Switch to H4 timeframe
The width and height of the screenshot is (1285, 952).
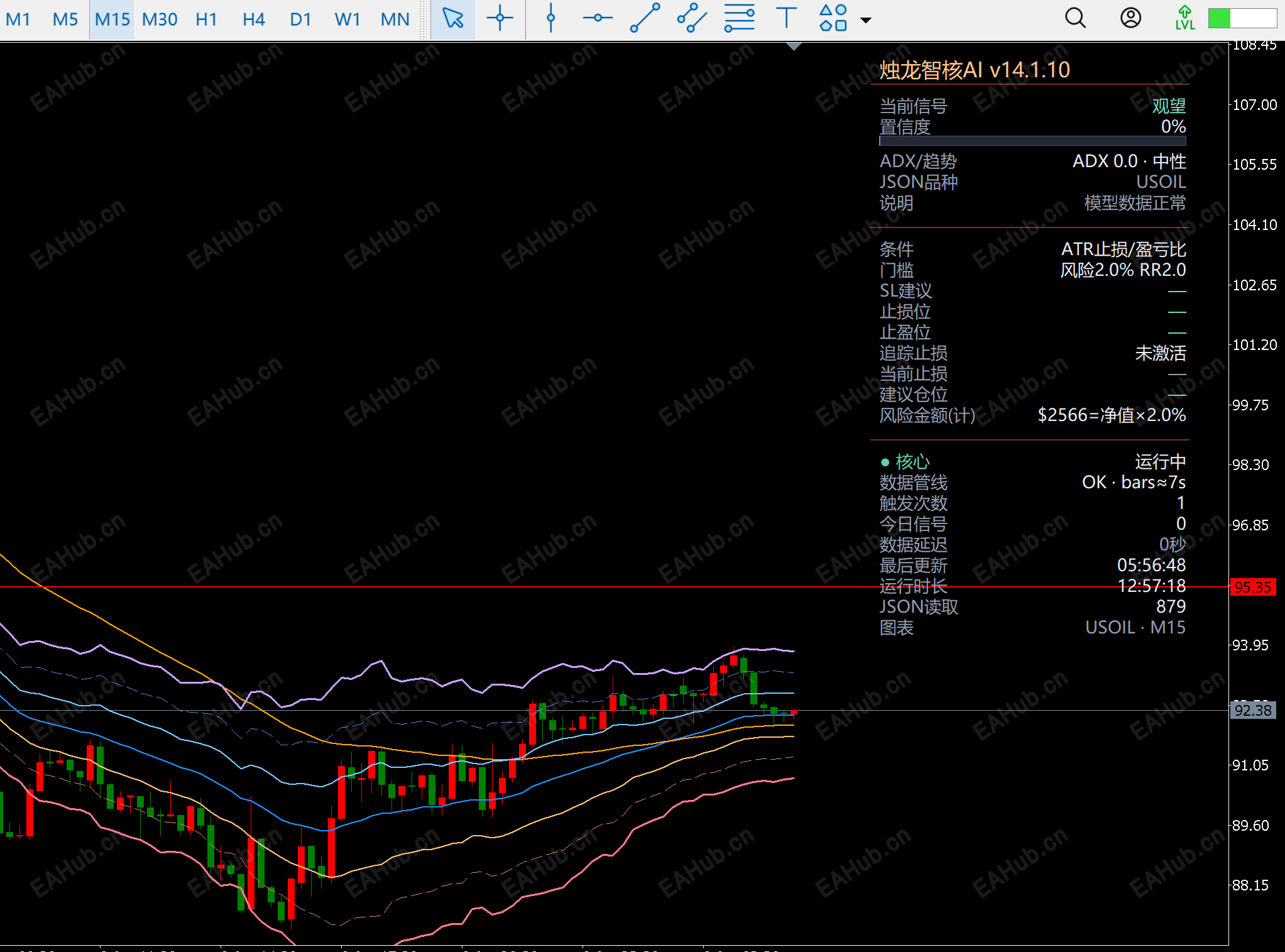point(253,19)
